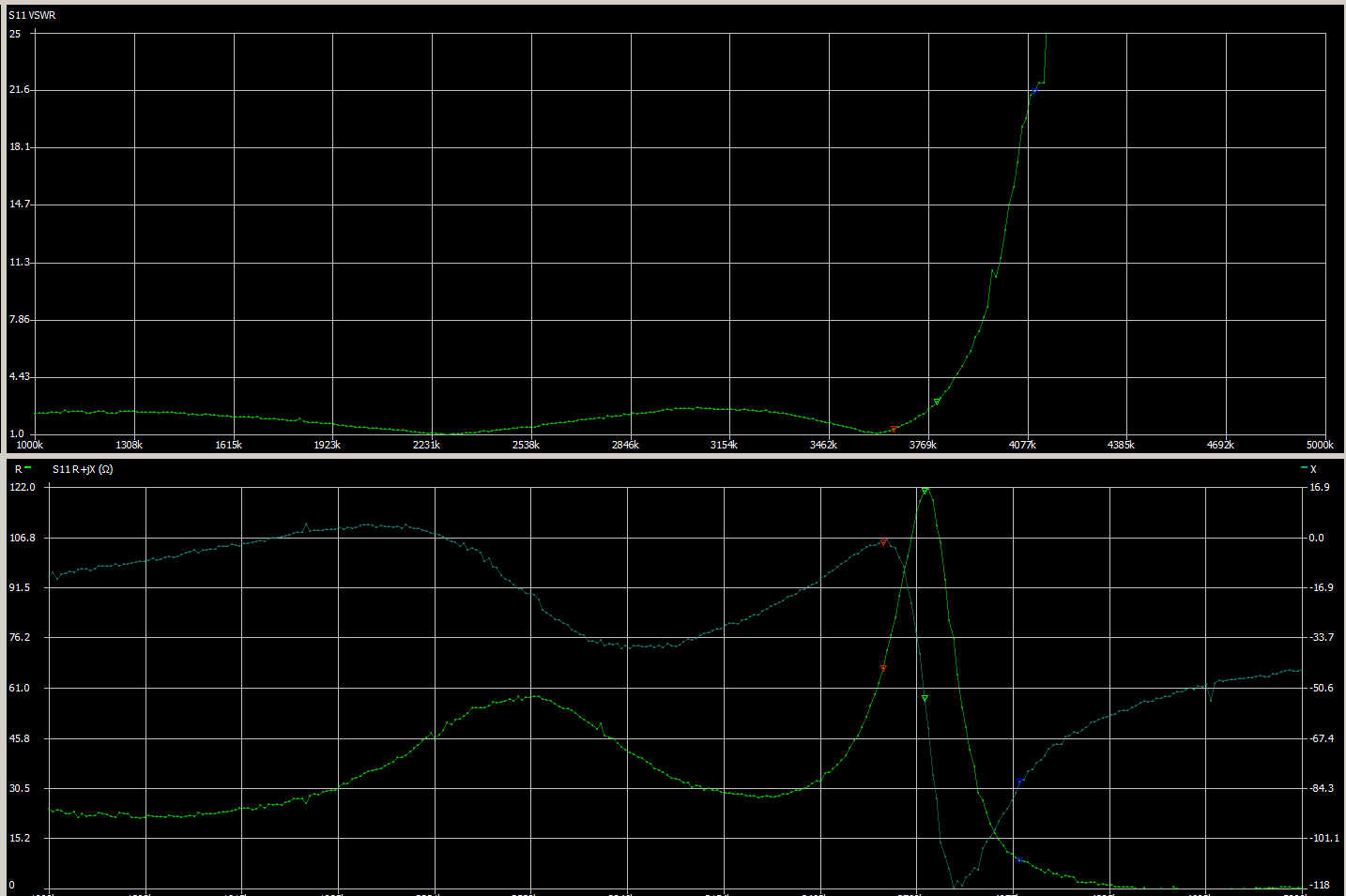Click the blue marker on the teal X trace

(1020, 782)
